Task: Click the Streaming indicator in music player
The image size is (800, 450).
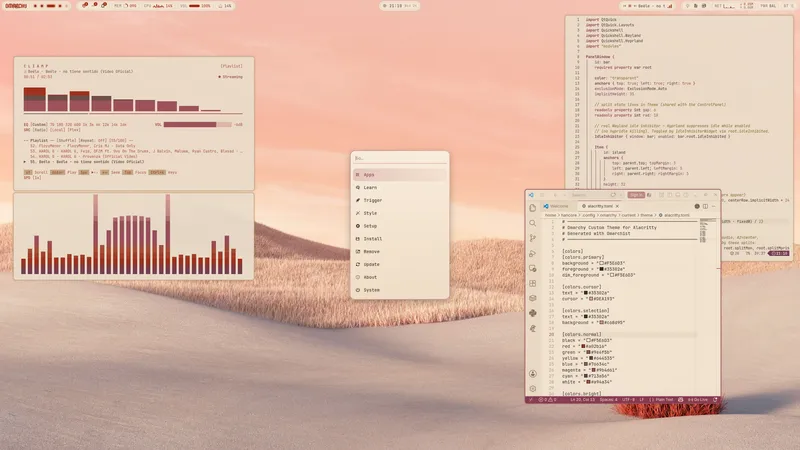Action: click(231, 77)
